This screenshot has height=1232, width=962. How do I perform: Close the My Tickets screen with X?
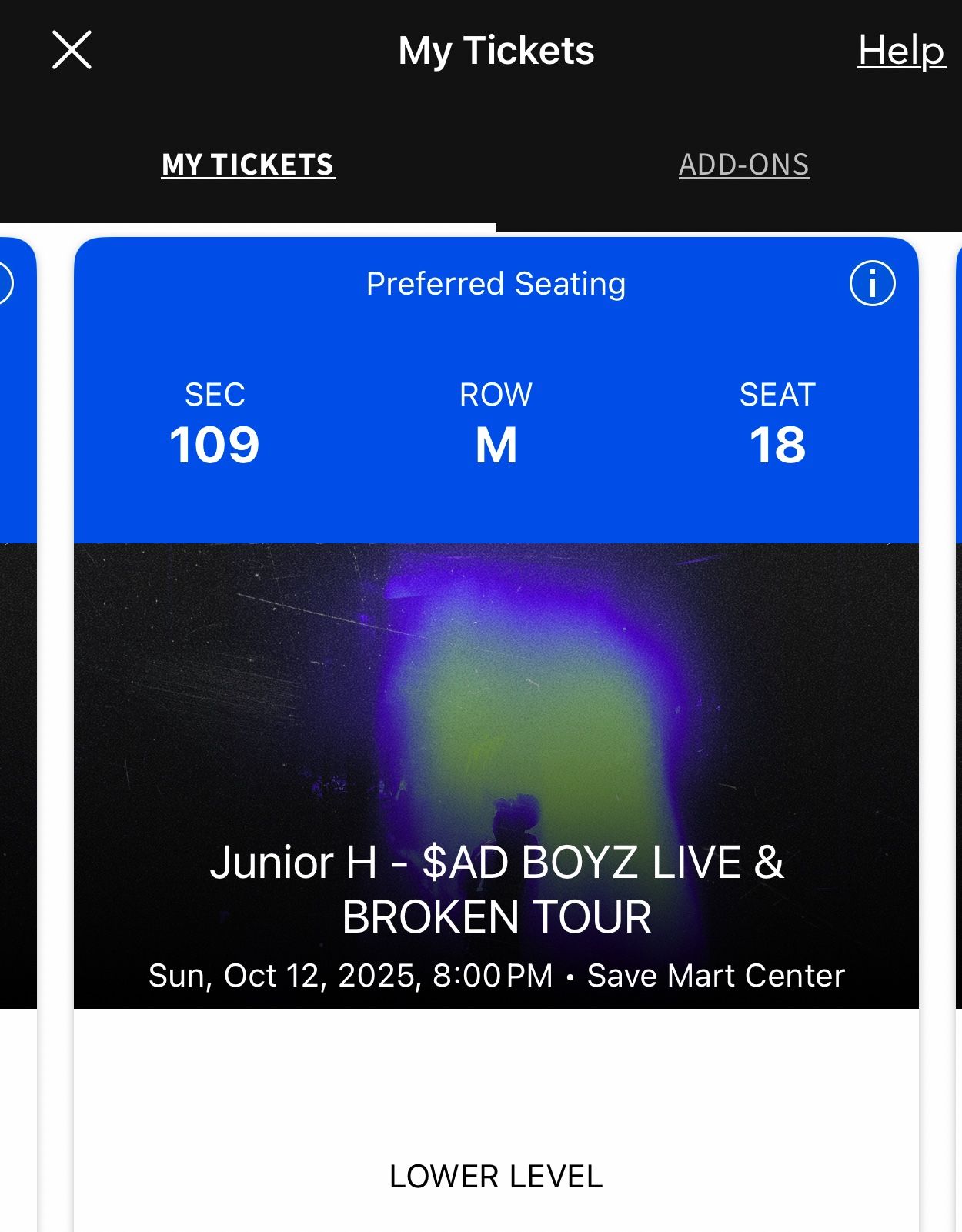tap(72, 50)
